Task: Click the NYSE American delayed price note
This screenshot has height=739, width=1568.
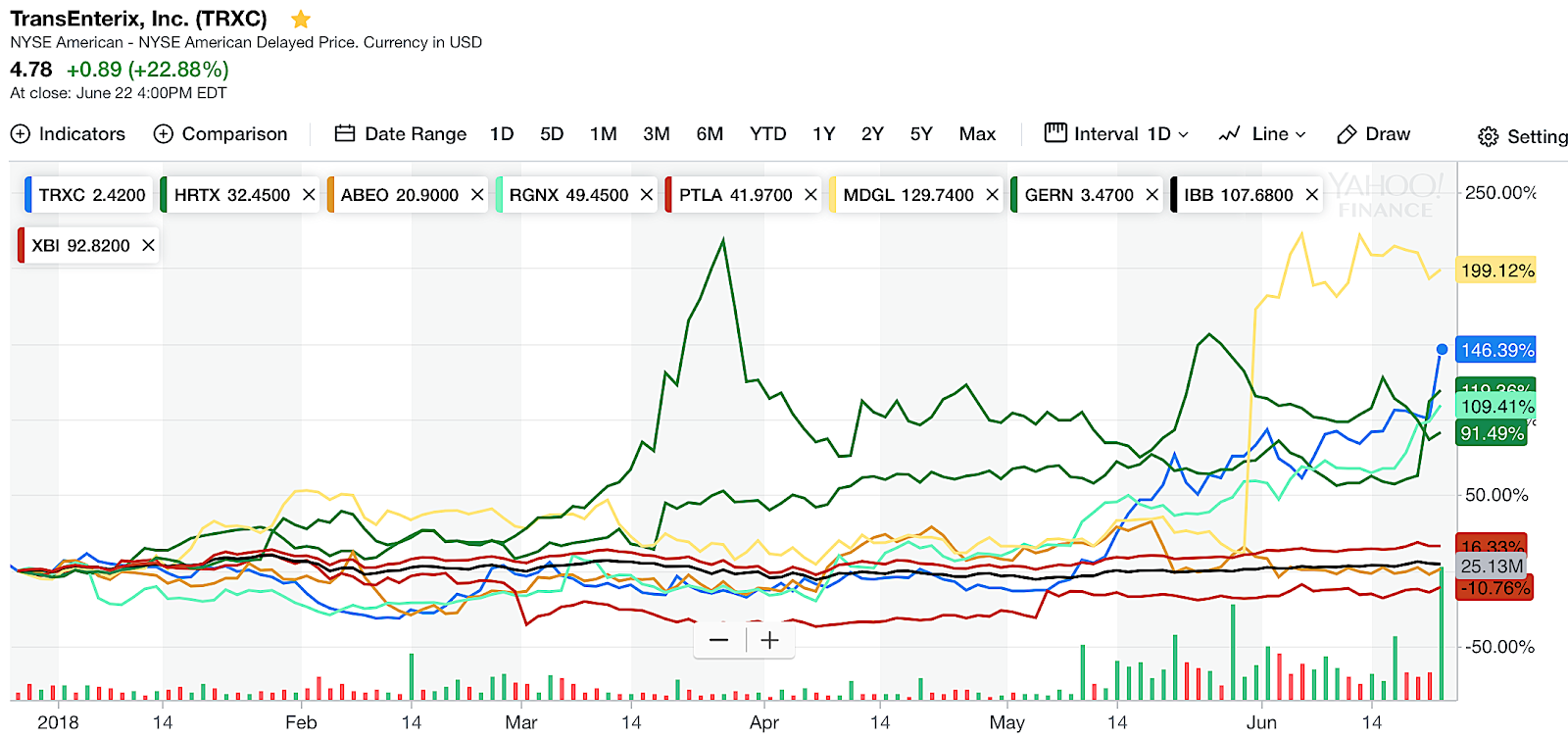Action: click(x=246, y=42)
